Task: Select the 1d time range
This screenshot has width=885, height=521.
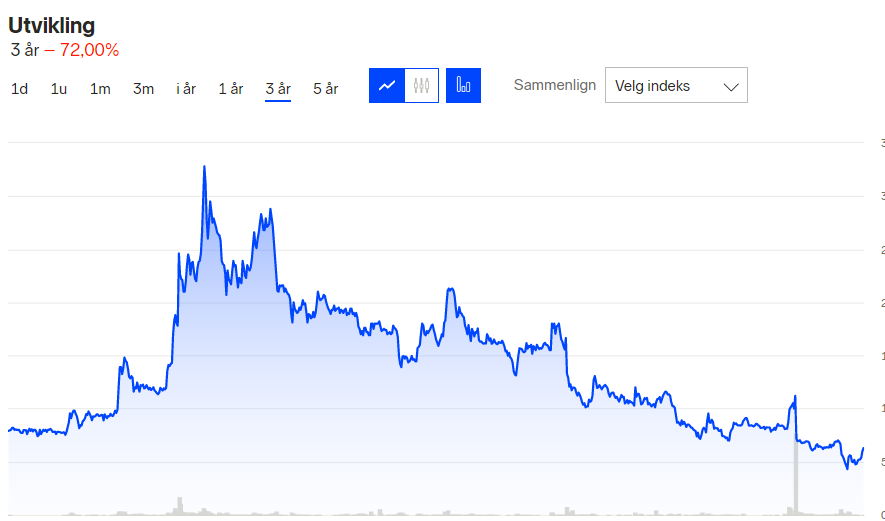Action: coord(19,89)
